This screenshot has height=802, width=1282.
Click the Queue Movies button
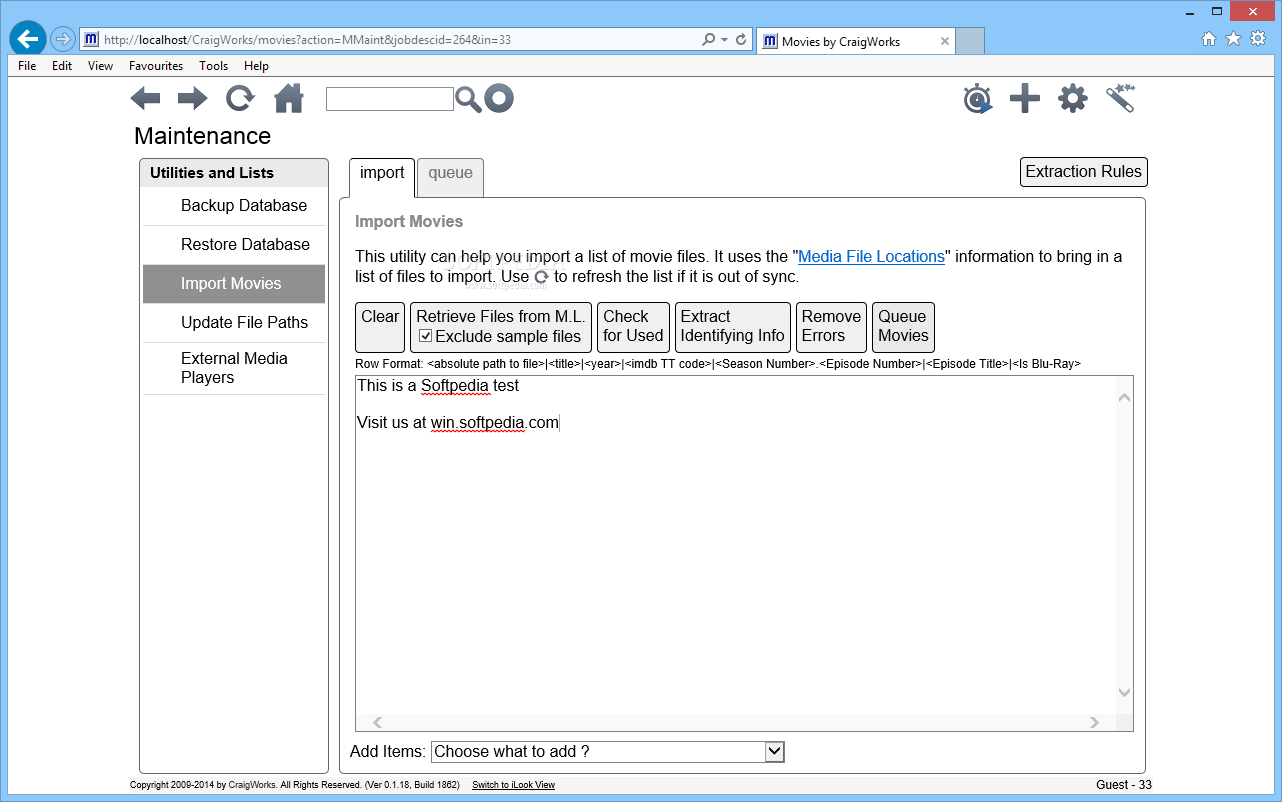click(903, 327)
